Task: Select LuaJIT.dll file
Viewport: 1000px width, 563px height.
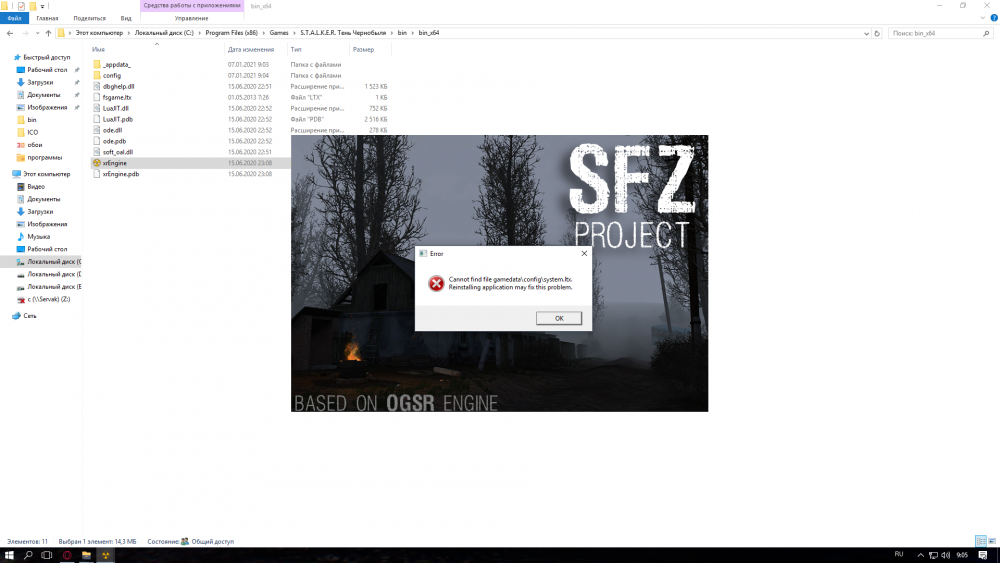Action: [x=115, y=108]
